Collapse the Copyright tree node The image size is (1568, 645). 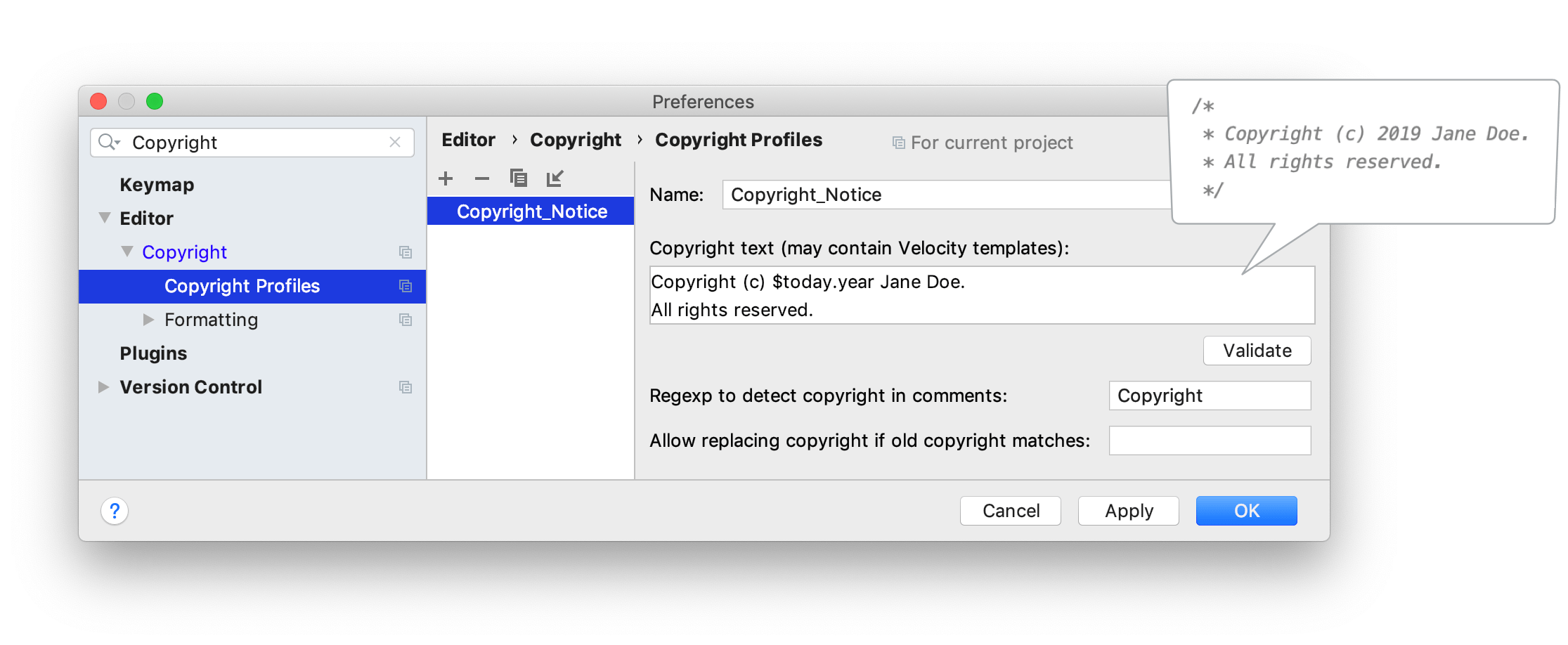tap(127, 252)
